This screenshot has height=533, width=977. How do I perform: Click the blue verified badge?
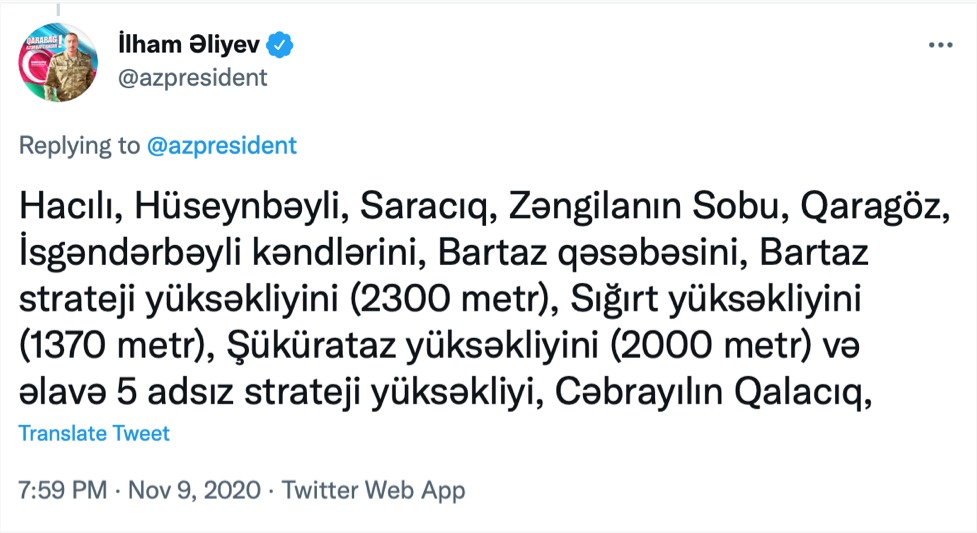(x=282, y=45)
